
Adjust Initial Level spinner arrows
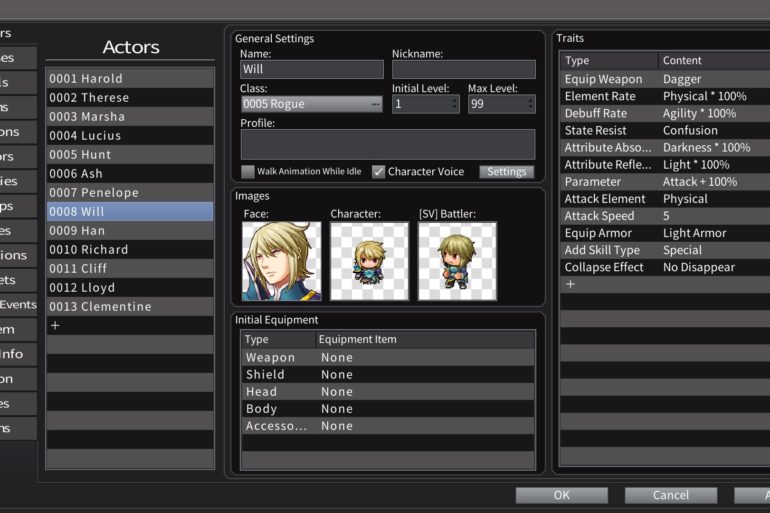point(453,104)
